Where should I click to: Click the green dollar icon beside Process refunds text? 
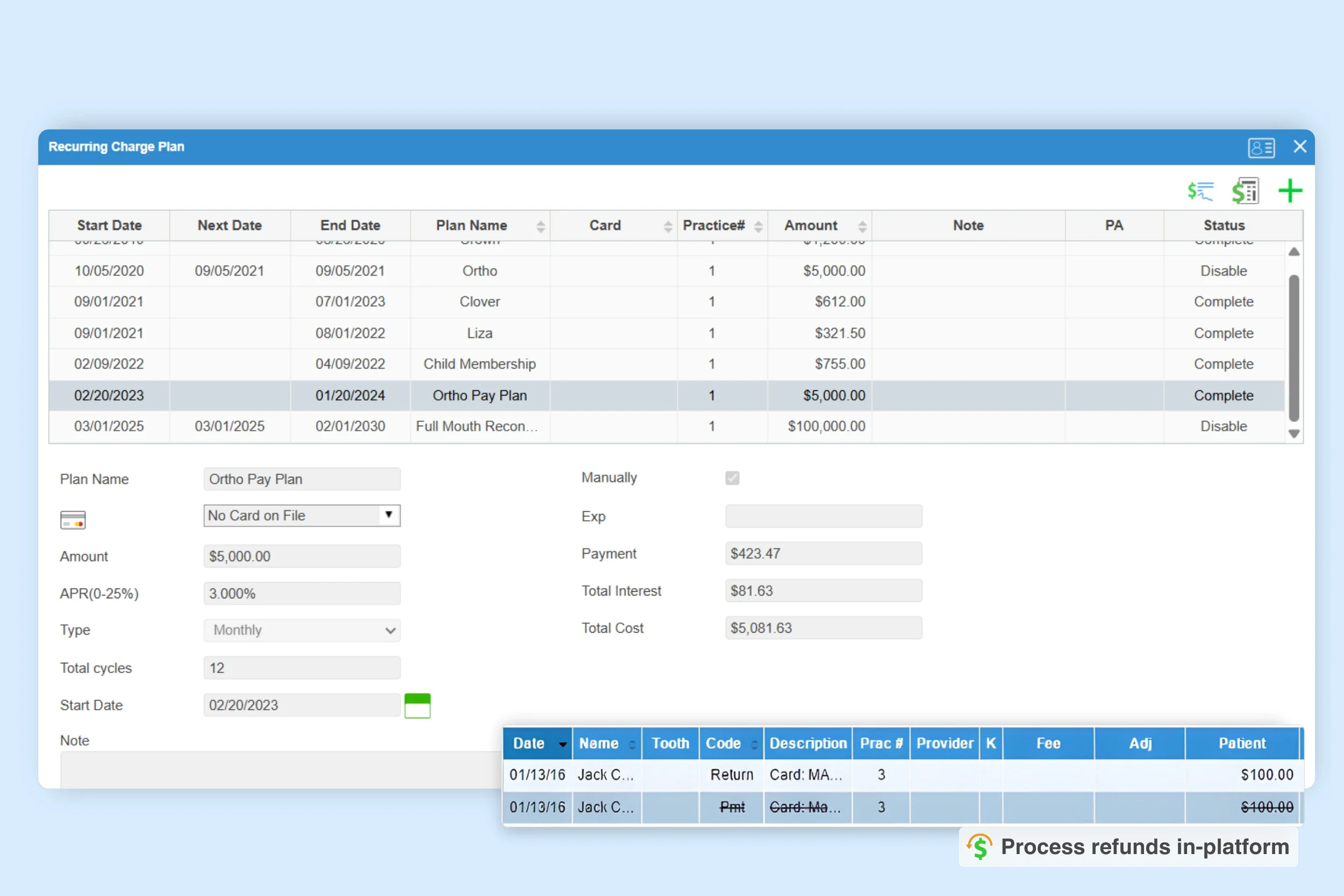980,847
